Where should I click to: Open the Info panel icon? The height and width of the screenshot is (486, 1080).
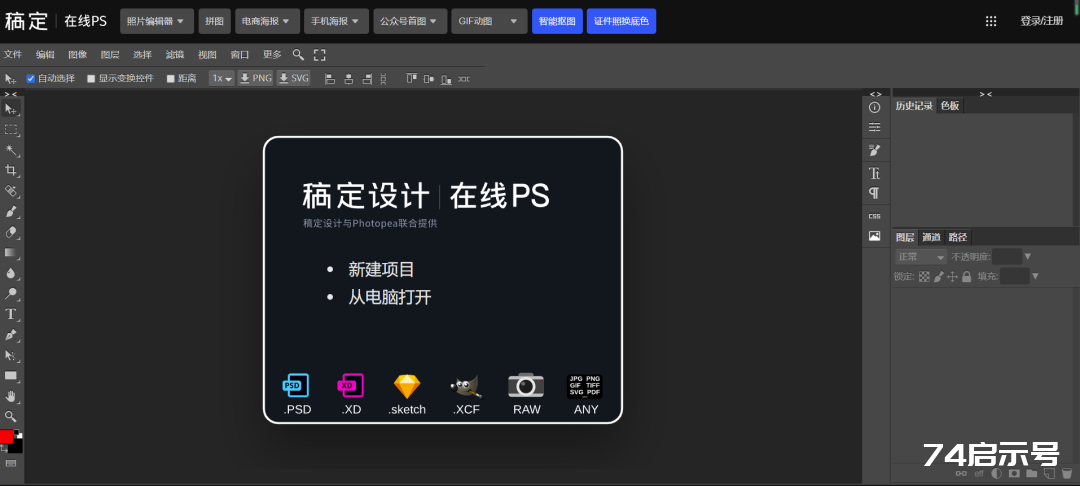[875, 107]
